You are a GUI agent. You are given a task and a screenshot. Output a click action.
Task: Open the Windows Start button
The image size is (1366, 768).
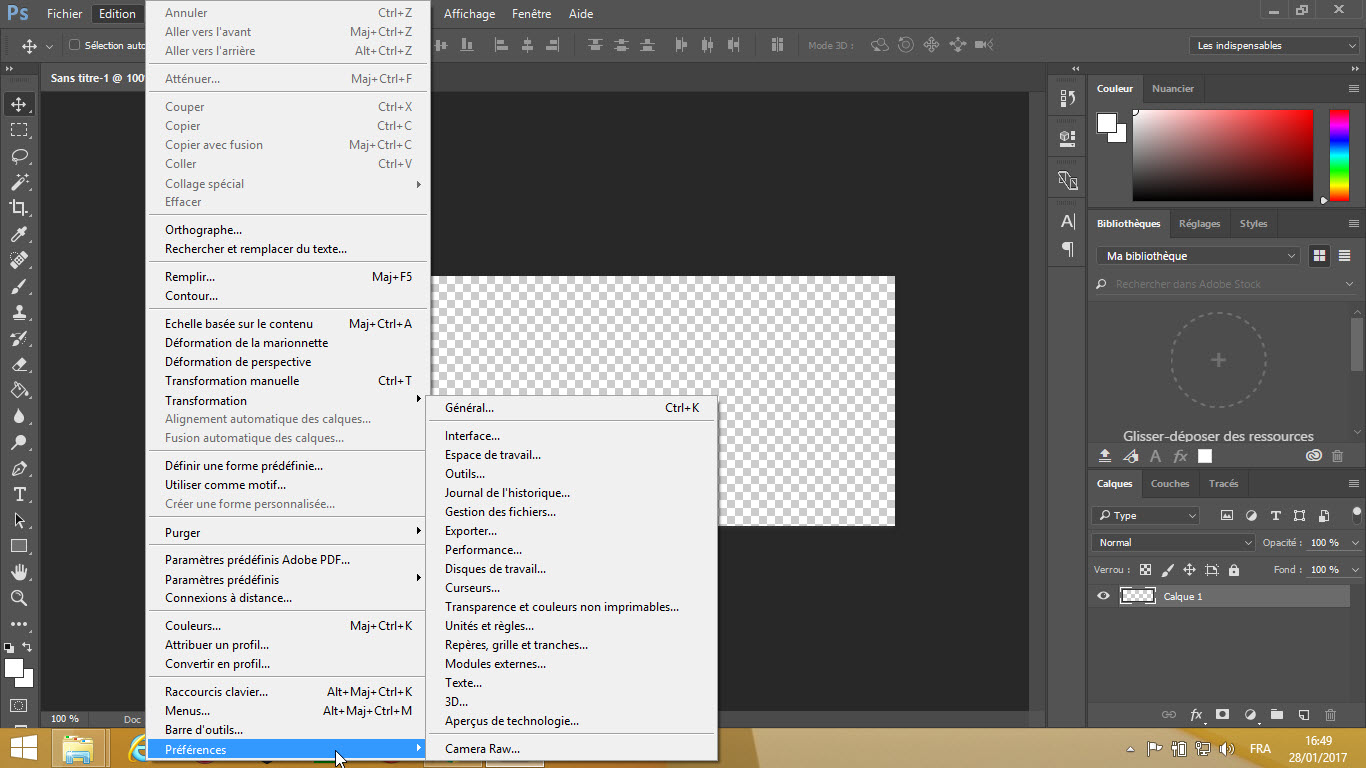click(23, 749)
